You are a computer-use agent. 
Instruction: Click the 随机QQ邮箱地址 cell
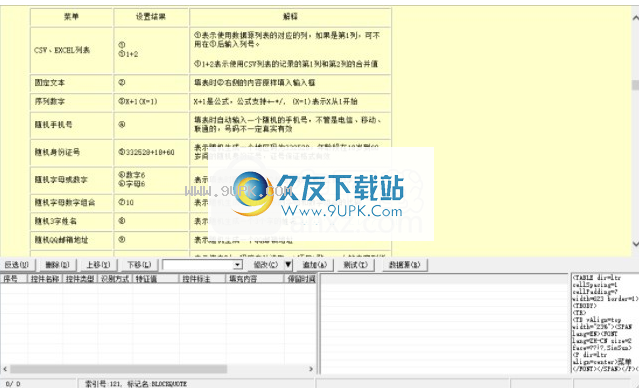(x=71, y=240)
